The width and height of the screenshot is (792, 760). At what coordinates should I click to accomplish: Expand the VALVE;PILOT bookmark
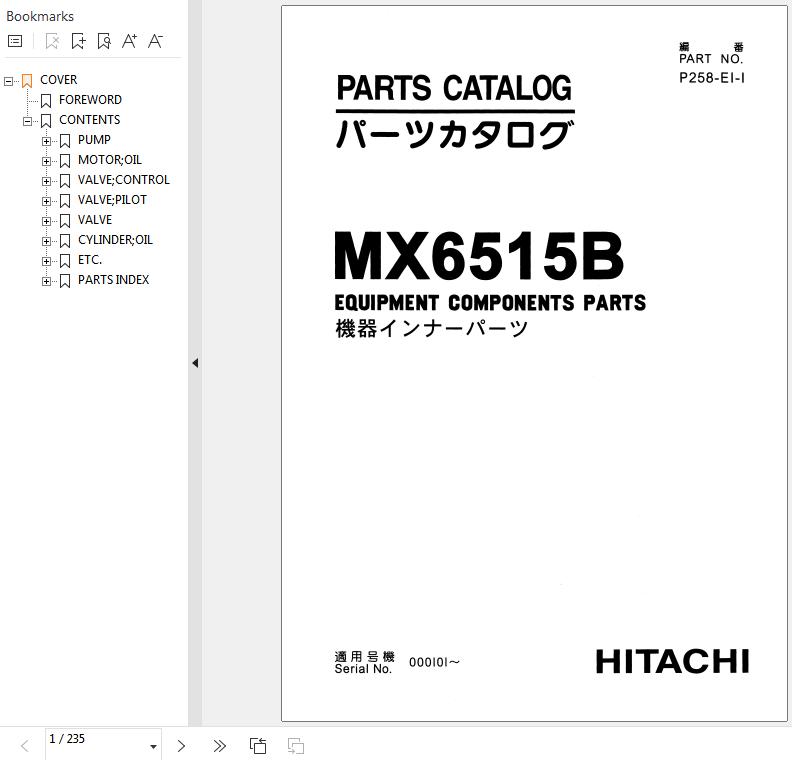[x=46, y=201]
